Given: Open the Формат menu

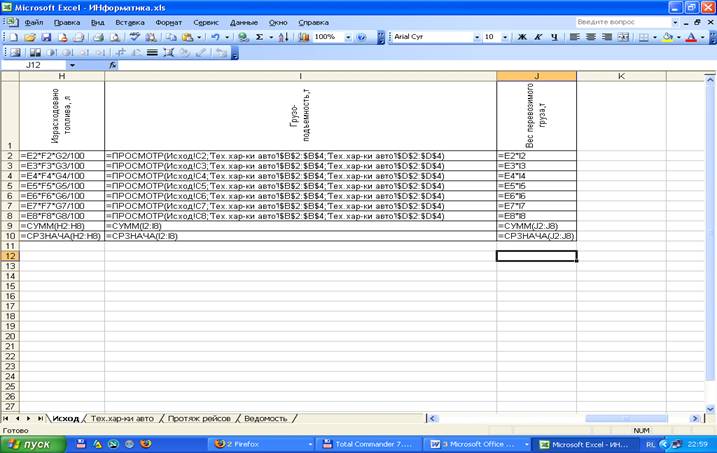Looking at the screenshot, I should [x=168, y=21].
